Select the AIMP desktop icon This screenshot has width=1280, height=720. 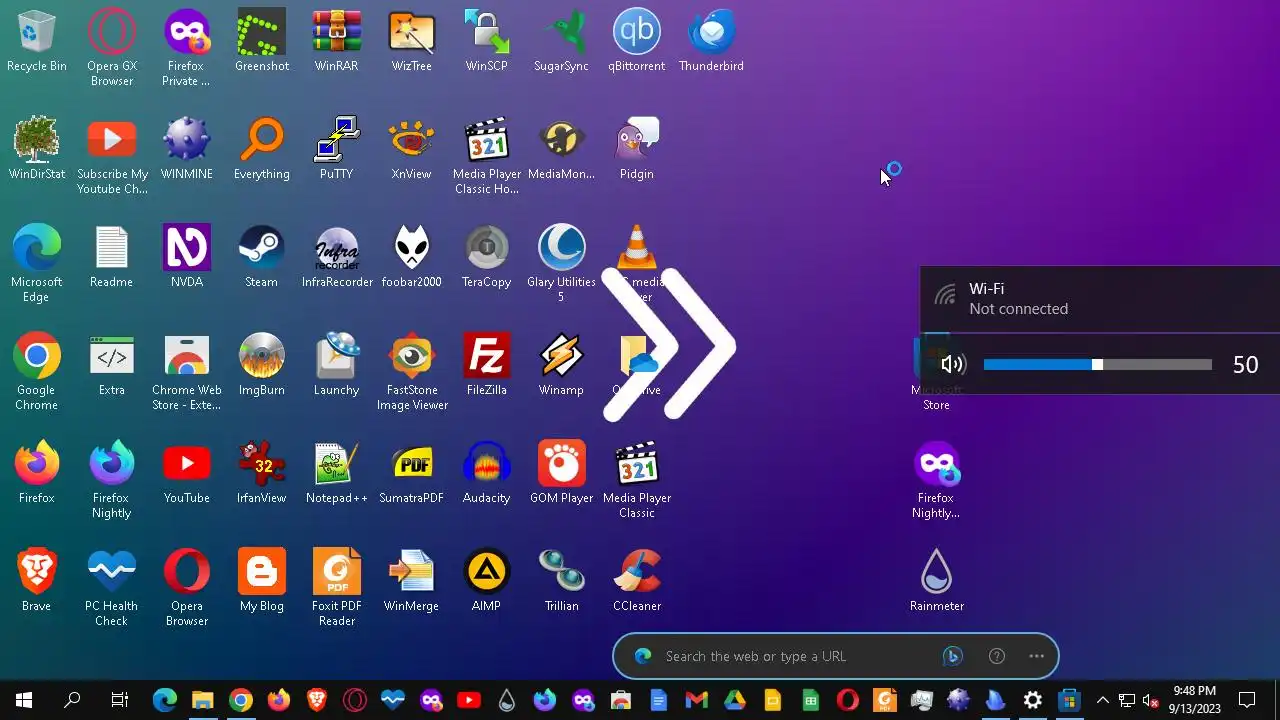click(x=487, y=582)
